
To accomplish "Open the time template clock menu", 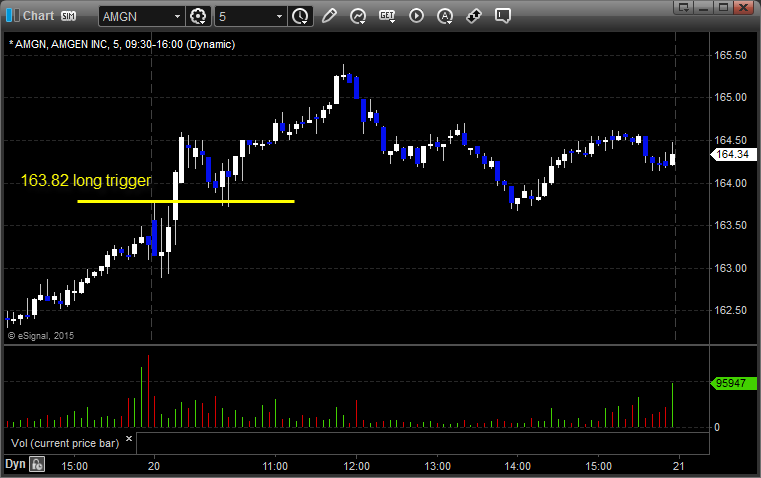I will 300,16.
